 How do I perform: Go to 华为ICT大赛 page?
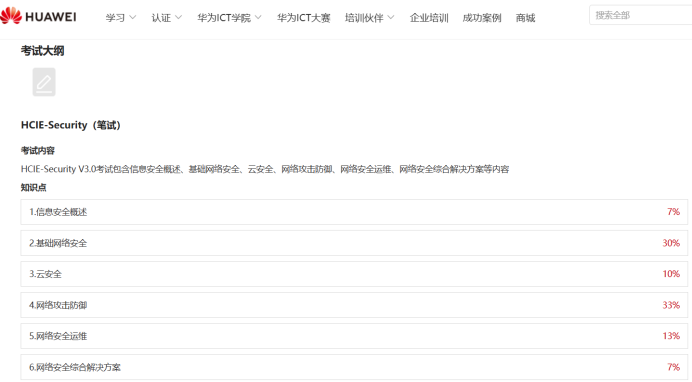pos(304,18)
